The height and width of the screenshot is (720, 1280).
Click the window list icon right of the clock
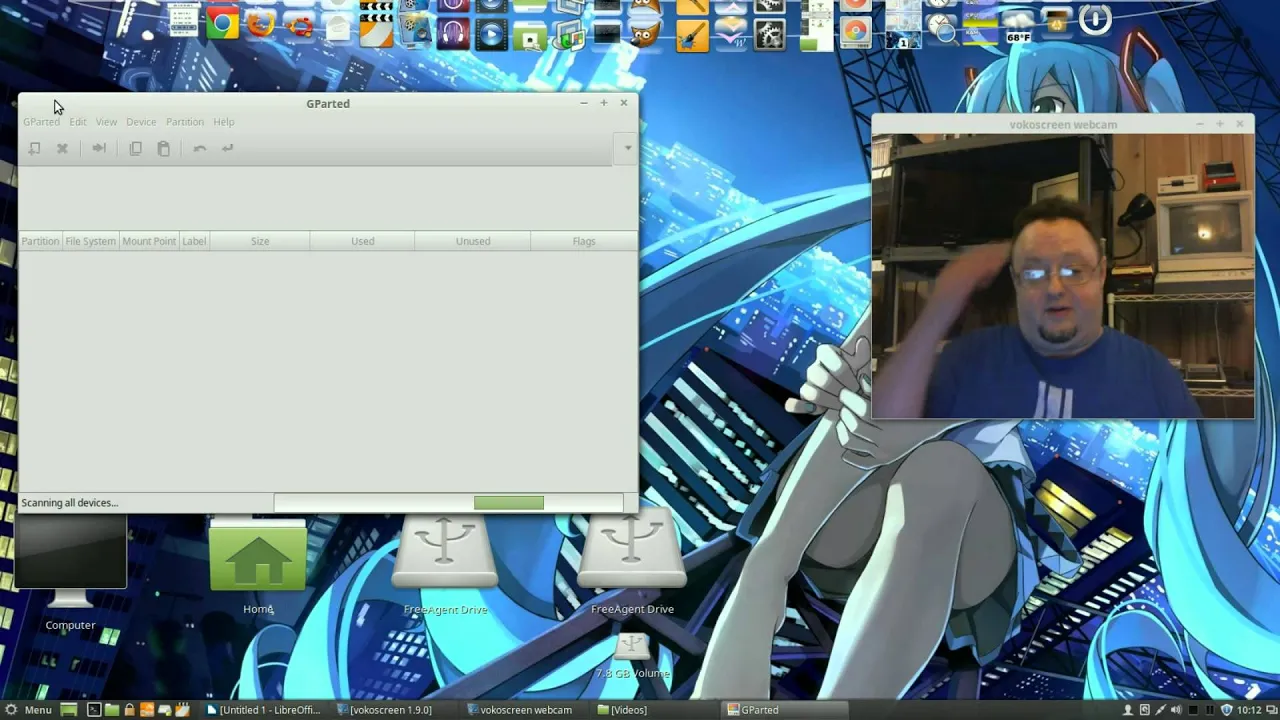tap(1271, 710)
